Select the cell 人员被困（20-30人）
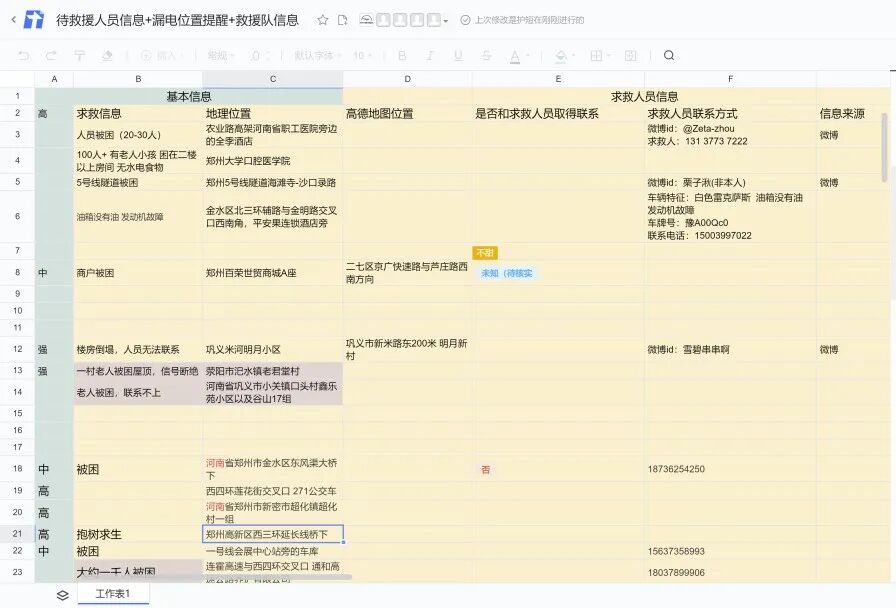This screenshot has width=896, height=608. tap(138, 135)
